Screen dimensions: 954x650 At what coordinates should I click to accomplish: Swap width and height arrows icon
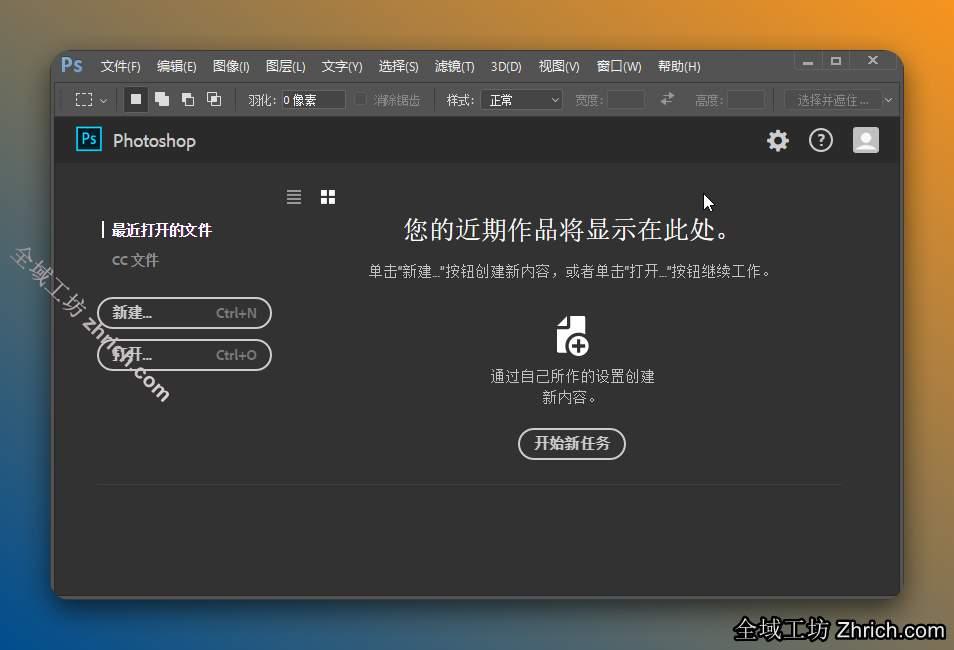point(667,99)
